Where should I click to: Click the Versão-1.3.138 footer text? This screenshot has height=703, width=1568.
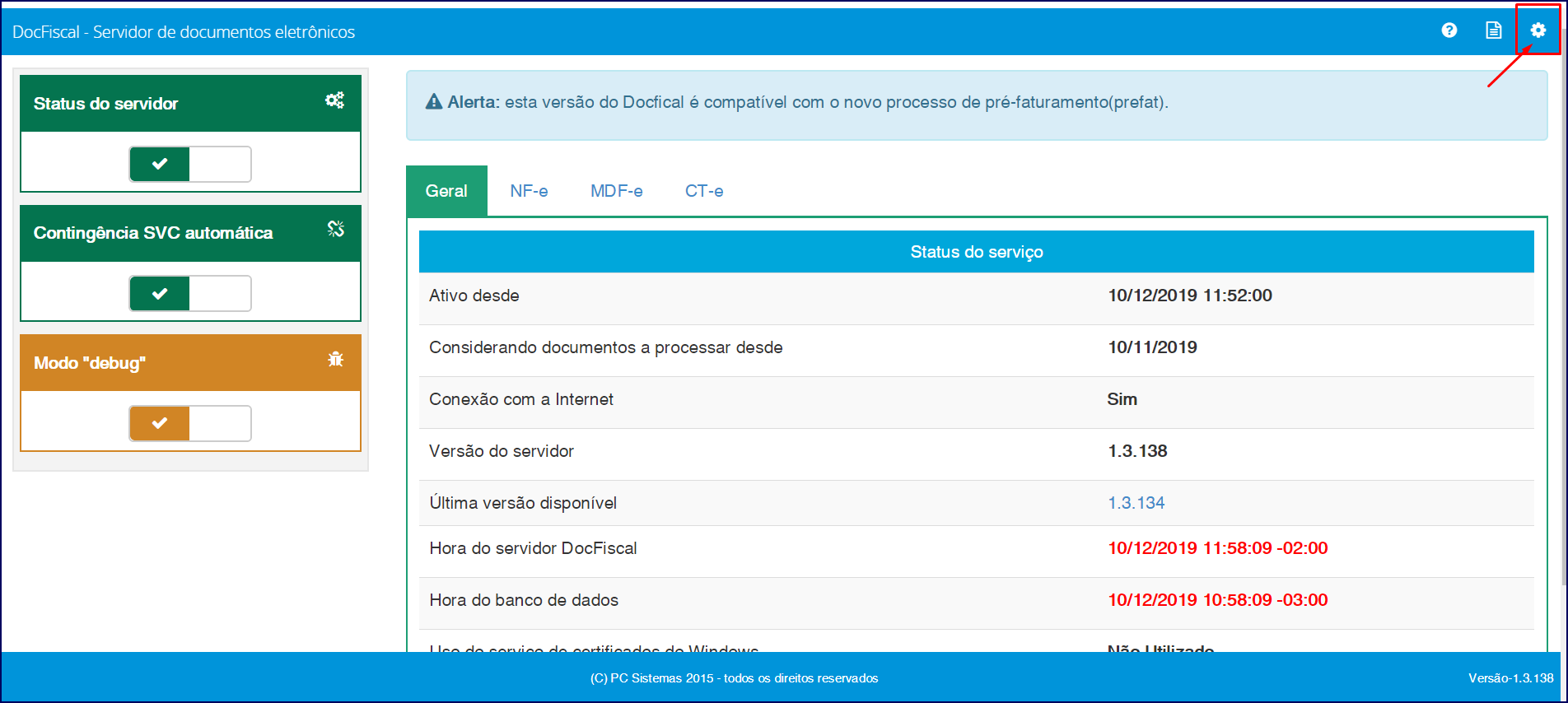point(1510,678)
